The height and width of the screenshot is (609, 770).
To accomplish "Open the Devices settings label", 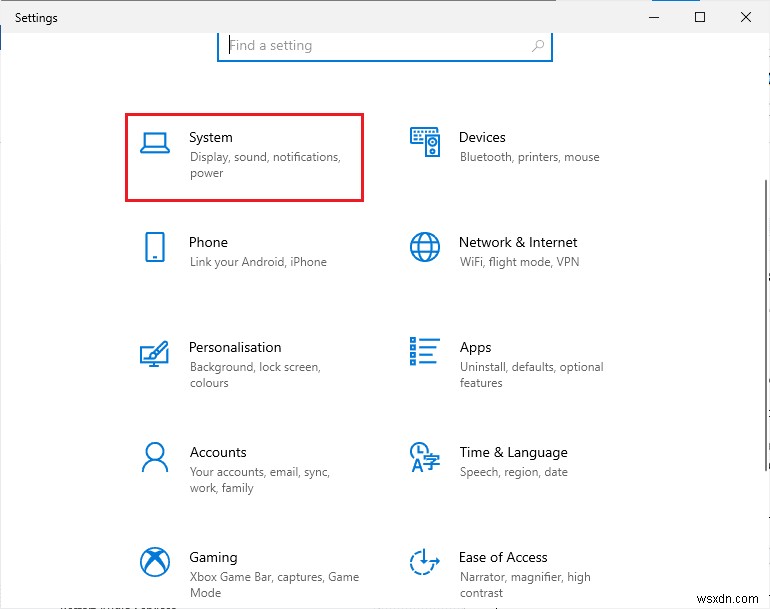I will 482,137.
